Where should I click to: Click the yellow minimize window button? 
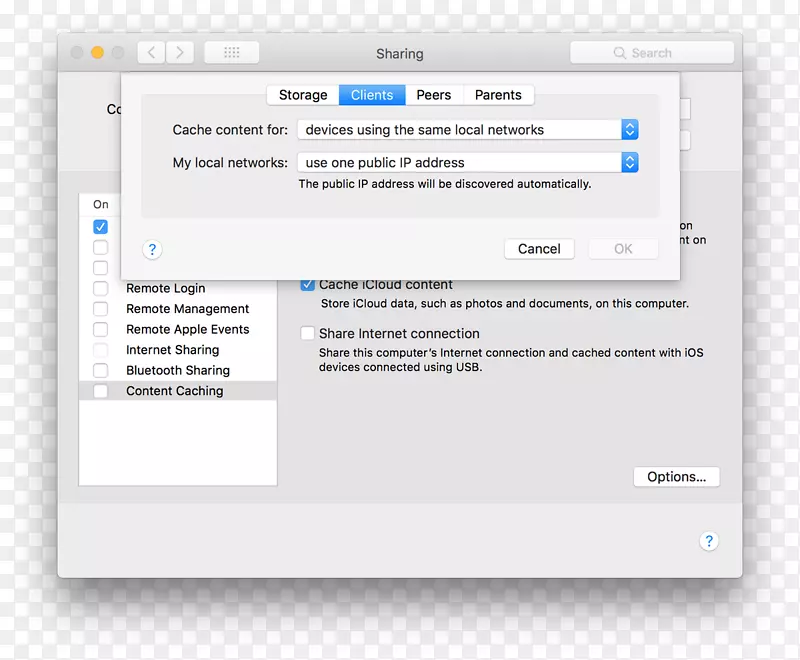click(x=97, y=53)
